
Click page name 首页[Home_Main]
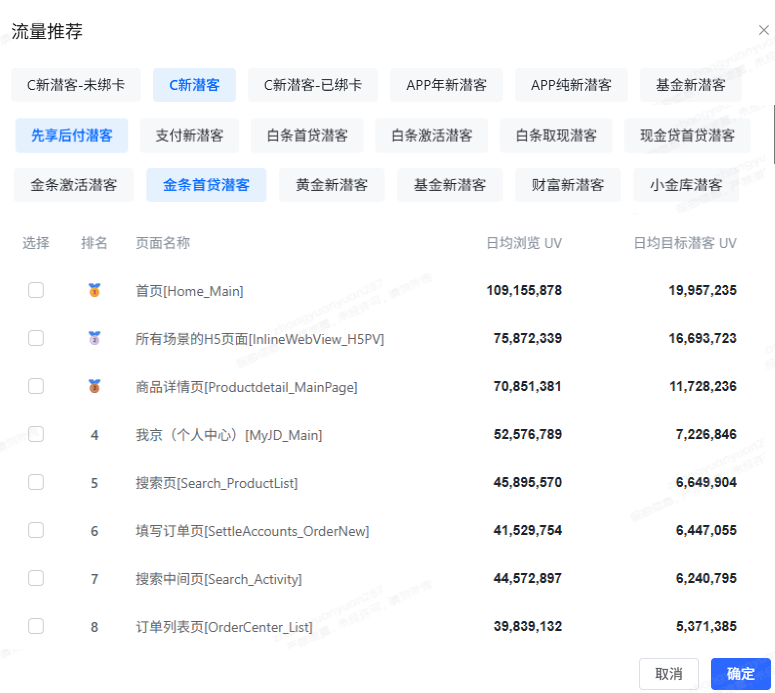(x=189, y=291)
